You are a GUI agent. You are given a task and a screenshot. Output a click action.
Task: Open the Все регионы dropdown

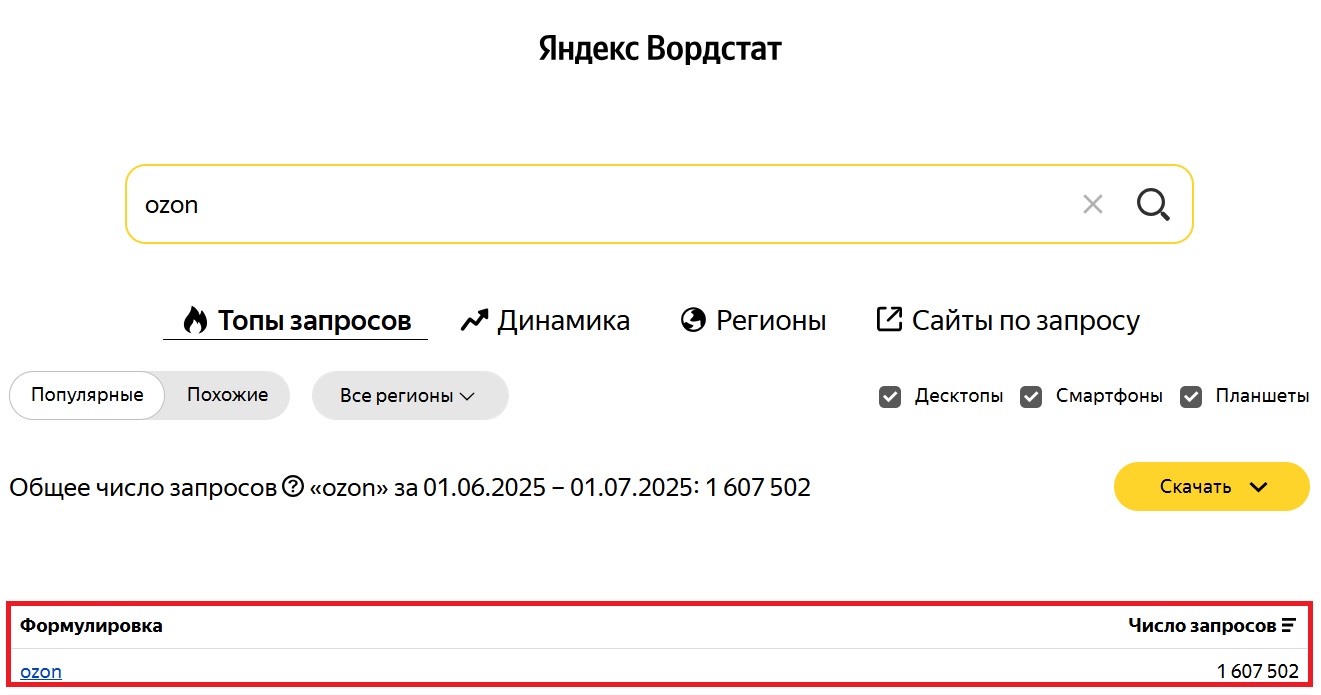coord(410,396)
